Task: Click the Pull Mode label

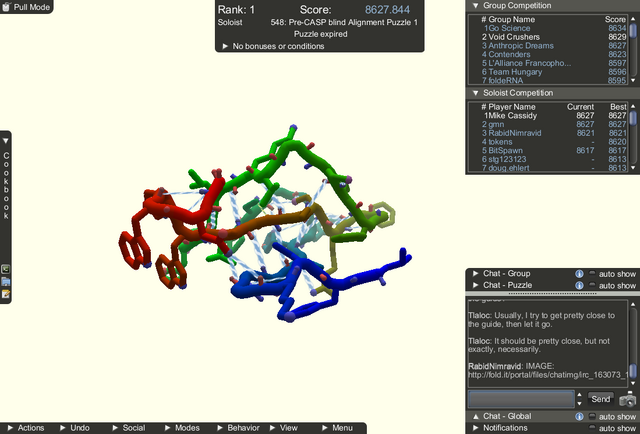Action: click(x=31, y=7)
